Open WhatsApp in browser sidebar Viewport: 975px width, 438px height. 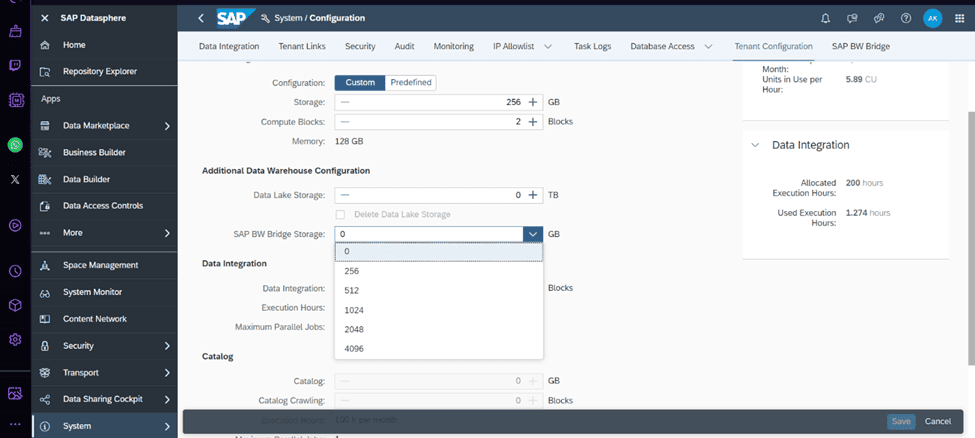coord(16,145)
